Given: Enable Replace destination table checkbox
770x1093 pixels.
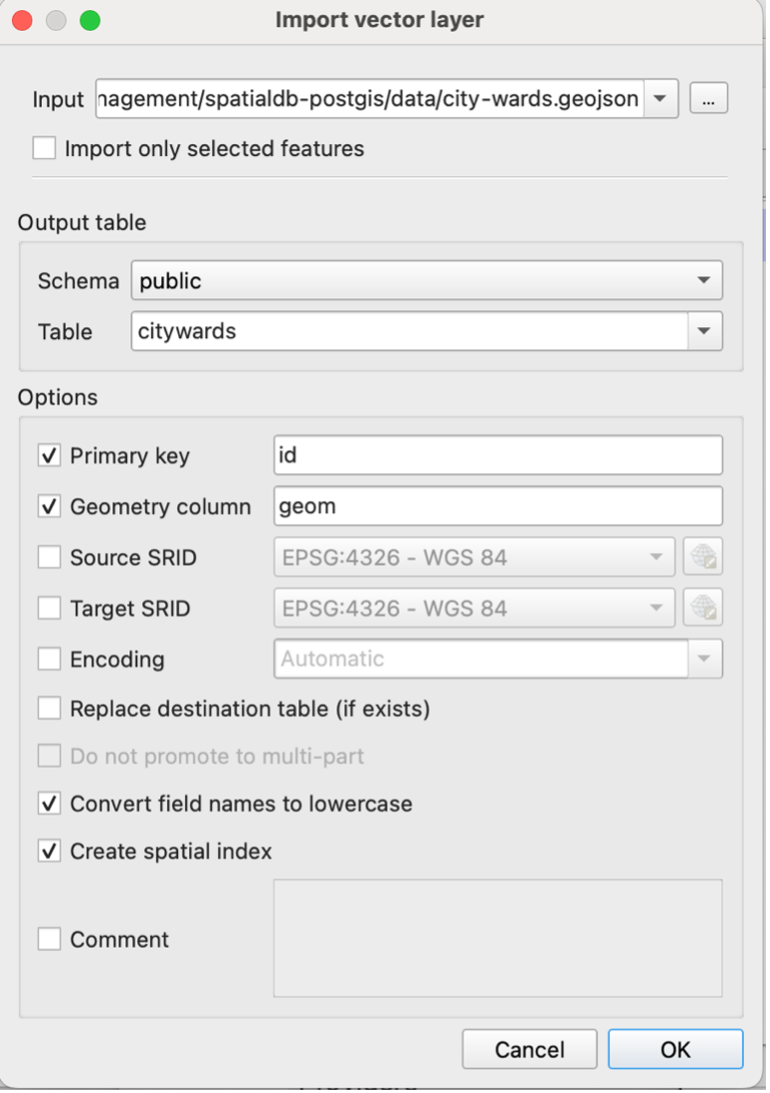Looking at the screenshot, I should [x=49, y=708].
